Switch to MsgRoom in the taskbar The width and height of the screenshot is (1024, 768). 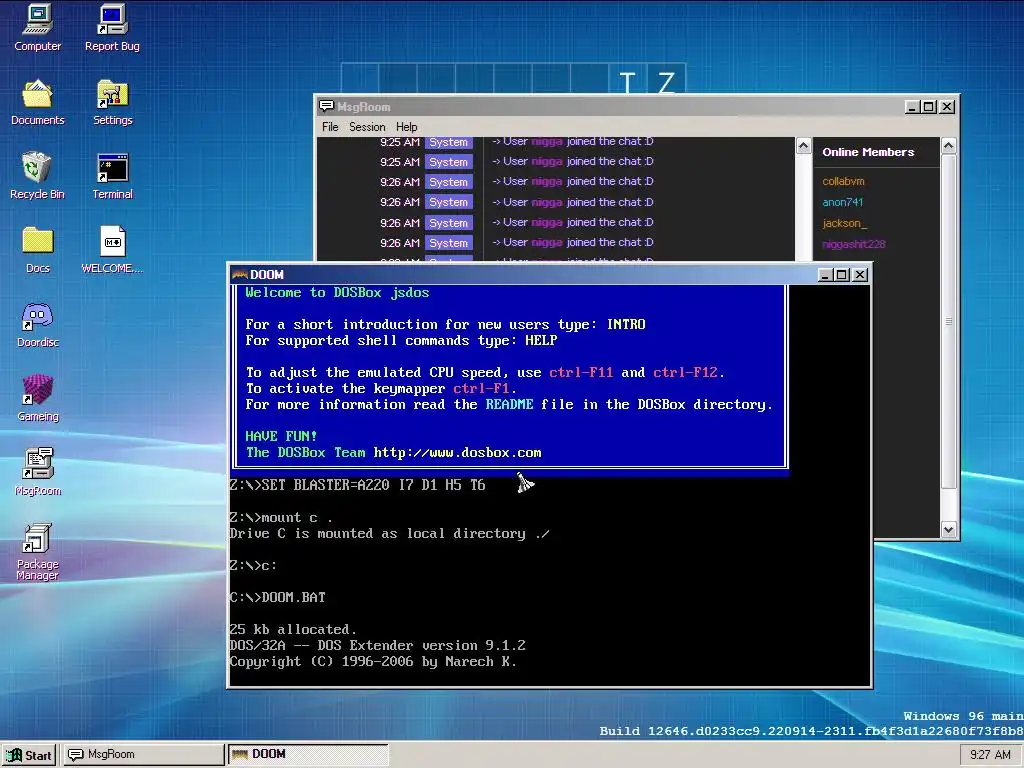142,754
